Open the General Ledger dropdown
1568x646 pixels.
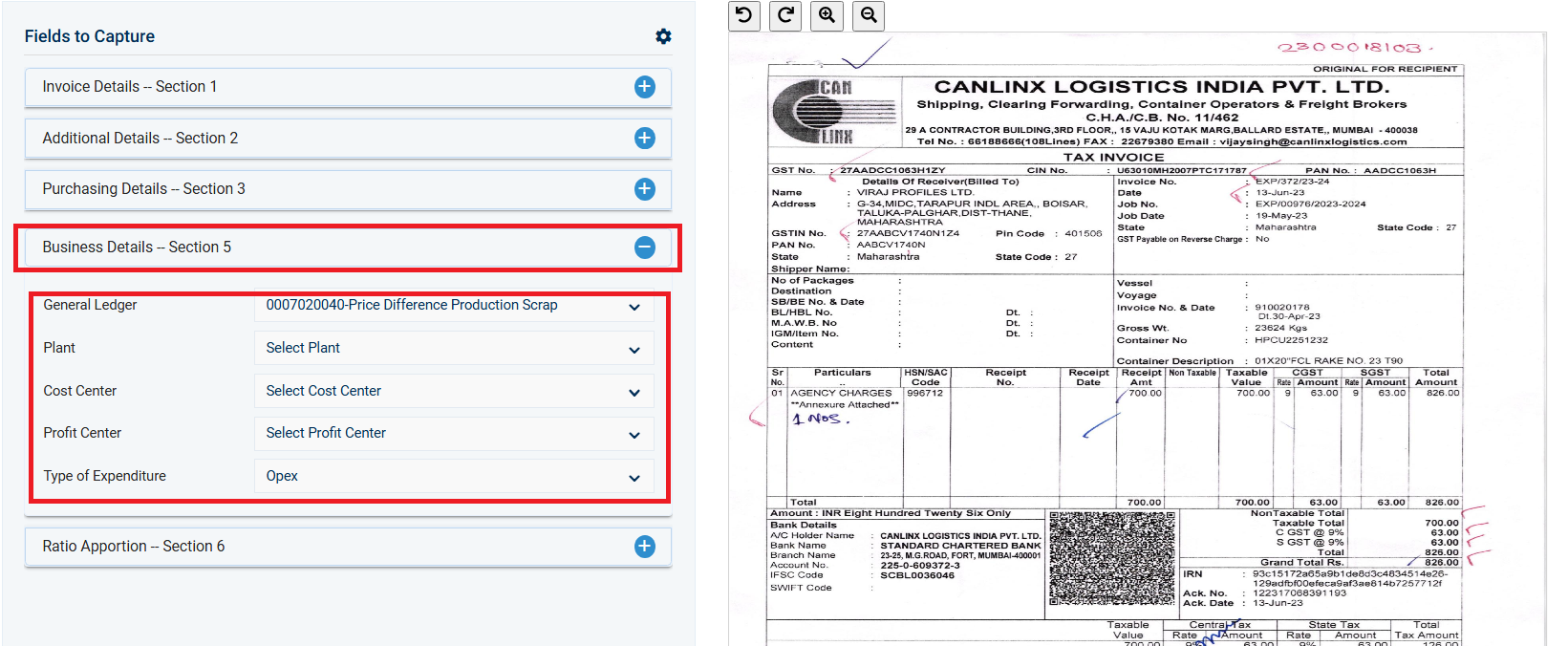[x=454, y=306]
